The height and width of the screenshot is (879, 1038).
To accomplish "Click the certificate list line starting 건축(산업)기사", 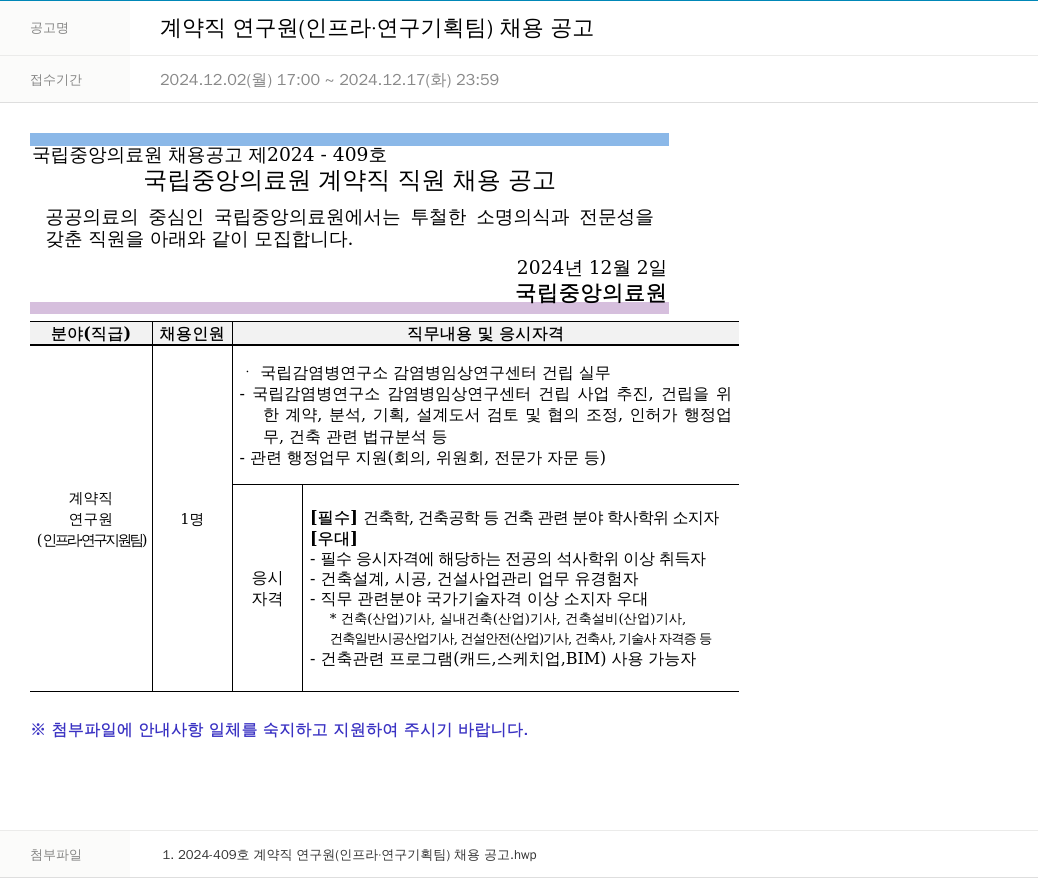I will click(x=507, y=619).
